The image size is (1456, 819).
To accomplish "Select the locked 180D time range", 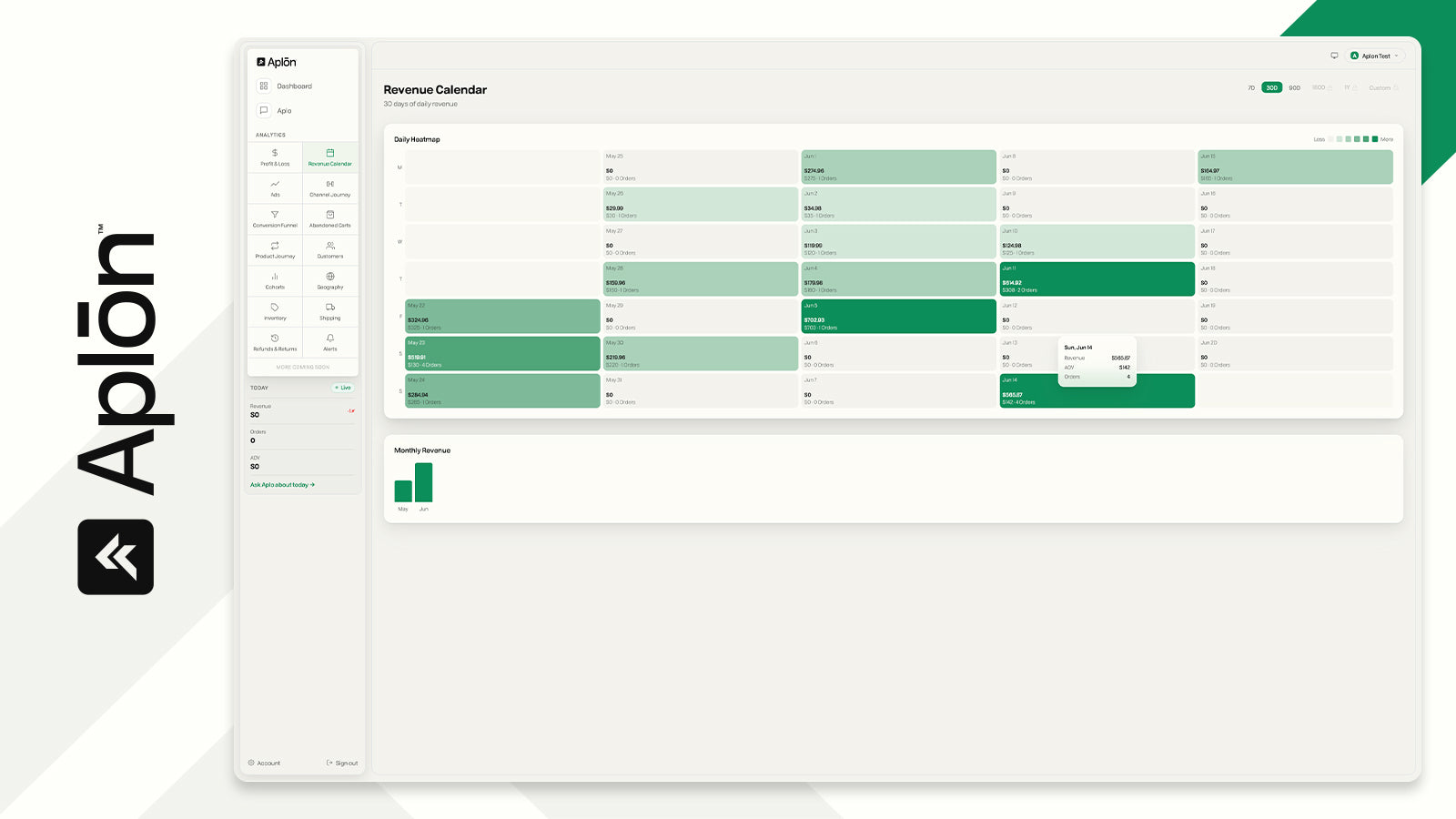I will point(1321,88).
